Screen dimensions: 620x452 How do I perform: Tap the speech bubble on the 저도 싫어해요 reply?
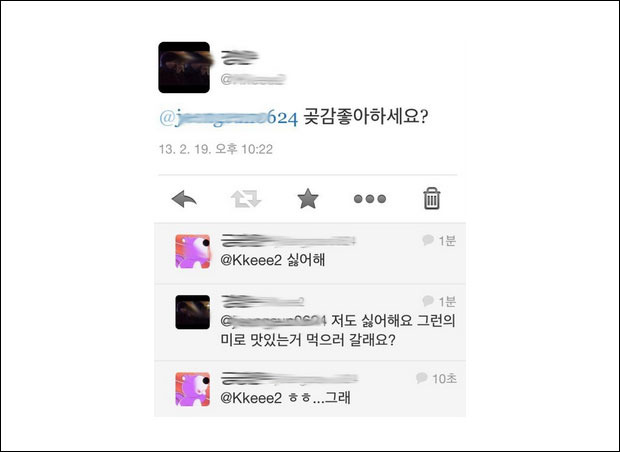coord(428,301)
